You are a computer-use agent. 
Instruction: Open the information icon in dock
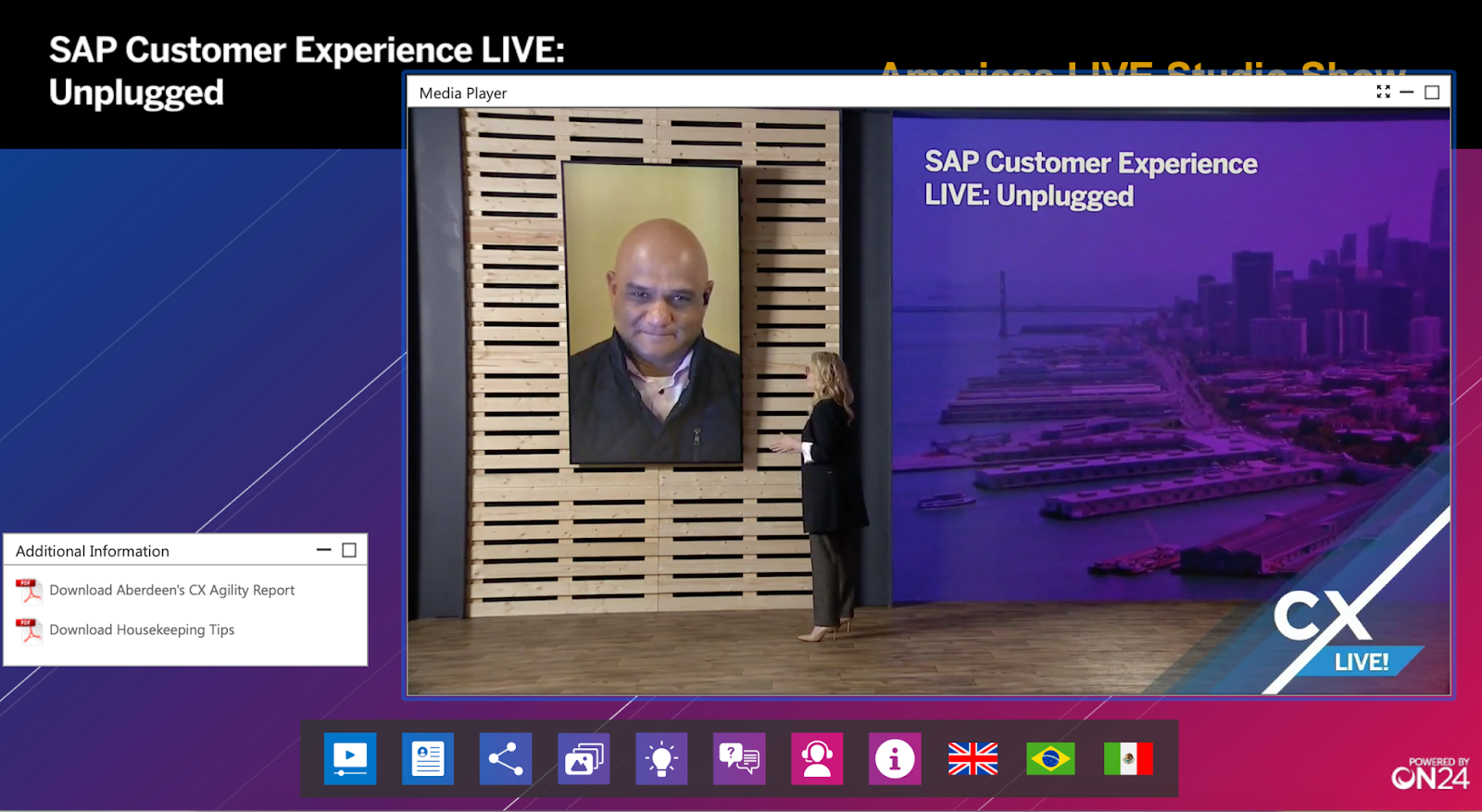tap(895, 758)
